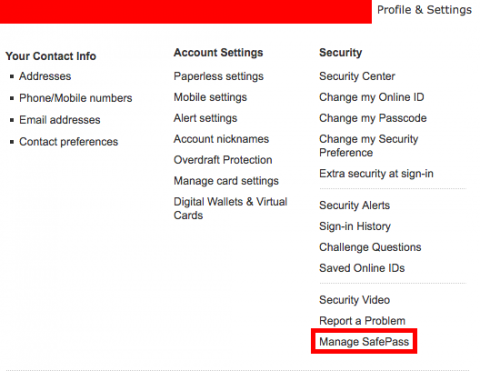Open the Profile & Settings tab
Image resolution: width=480 pixels, height=371 pixels.
point(424,10)
